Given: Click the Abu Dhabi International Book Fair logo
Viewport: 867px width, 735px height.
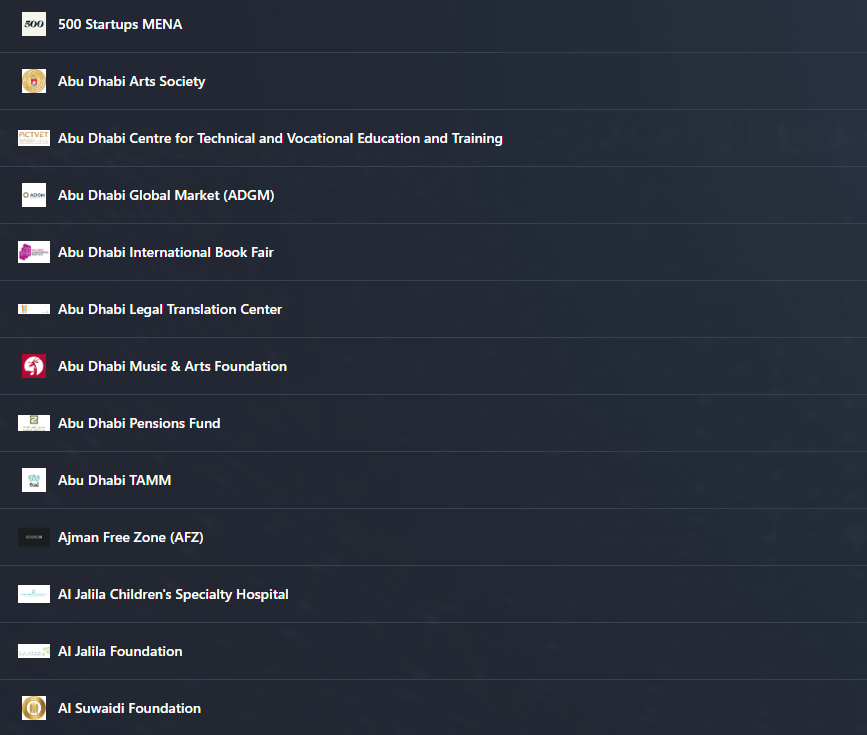Looking at the screenshot, I should pyautogui.click(x=34, y=252).
